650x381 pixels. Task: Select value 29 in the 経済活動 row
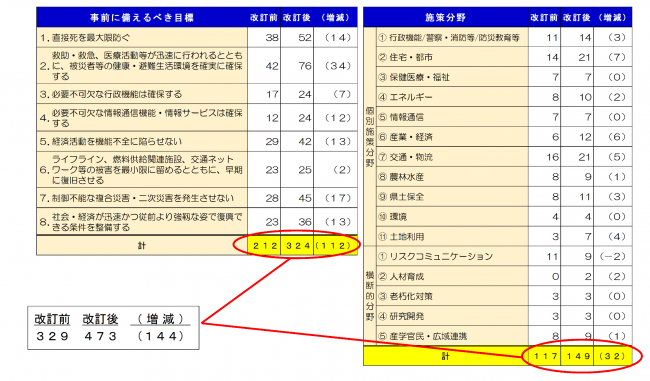pyautogui.click(x=272, y=141)
